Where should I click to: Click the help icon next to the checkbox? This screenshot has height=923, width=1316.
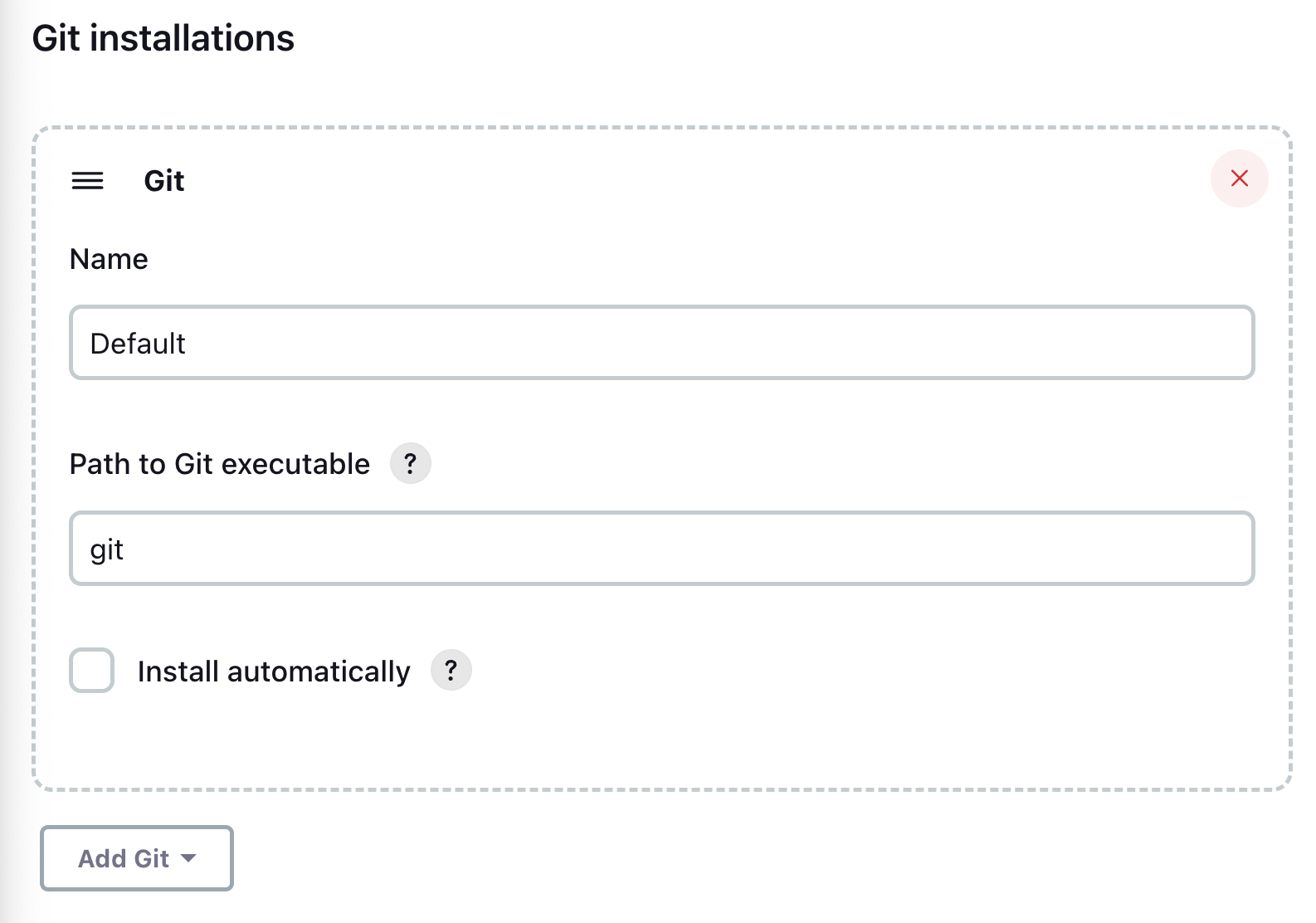pos(451,670)
